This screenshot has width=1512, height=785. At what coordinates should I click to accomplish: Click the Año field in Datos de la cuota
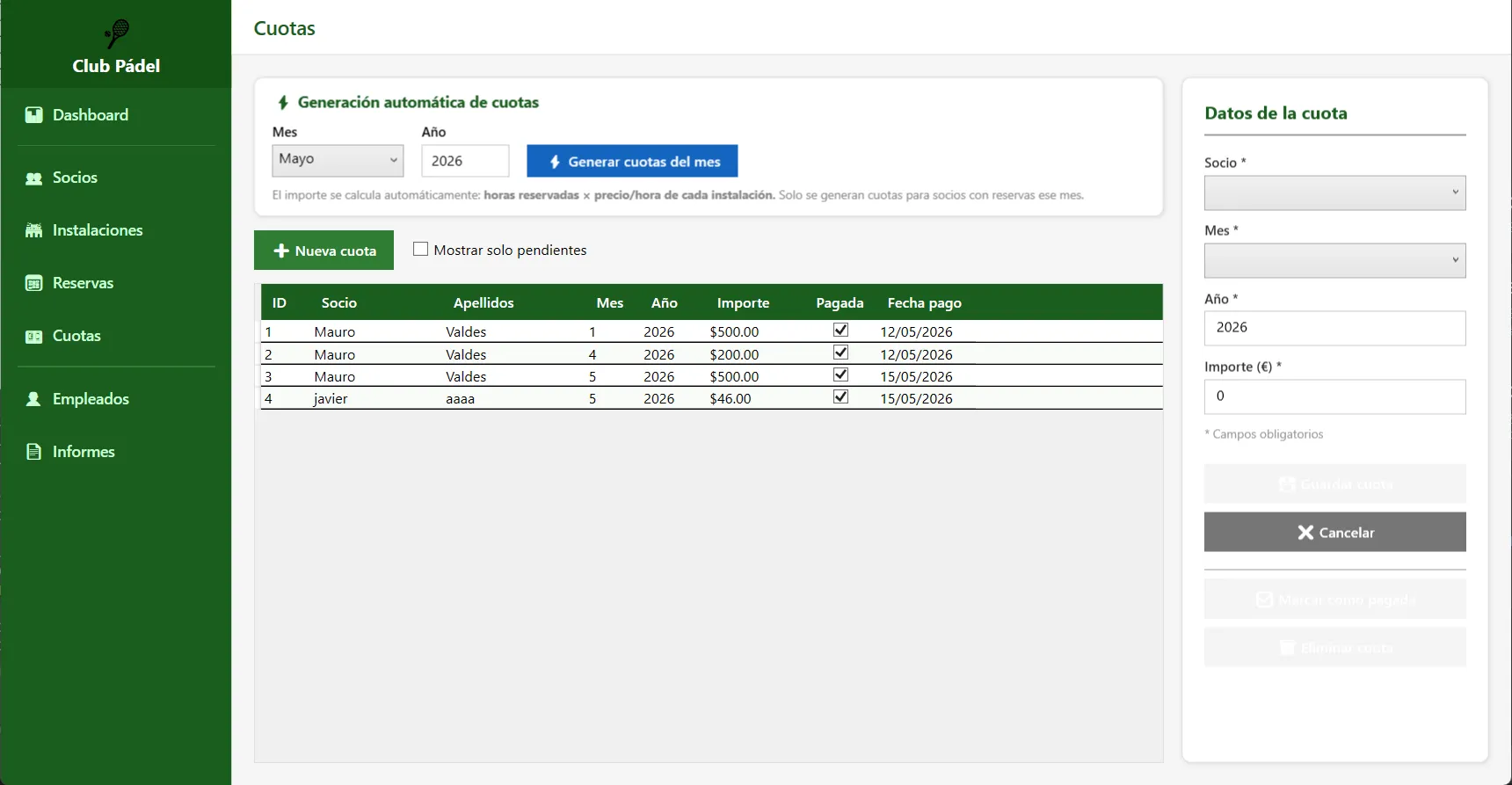pyautogui.click(x=1334, y=328)
